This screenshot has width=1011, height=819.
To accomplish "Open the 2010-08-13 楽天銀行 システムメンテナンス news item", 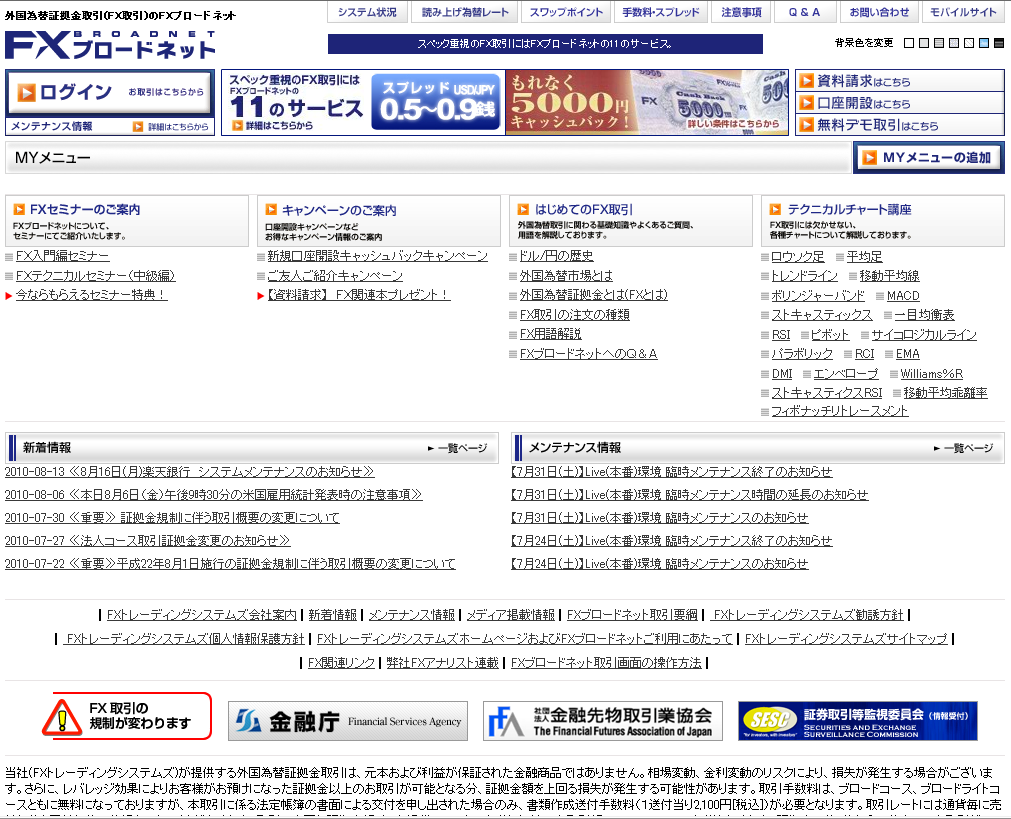I will coord(190,472).
